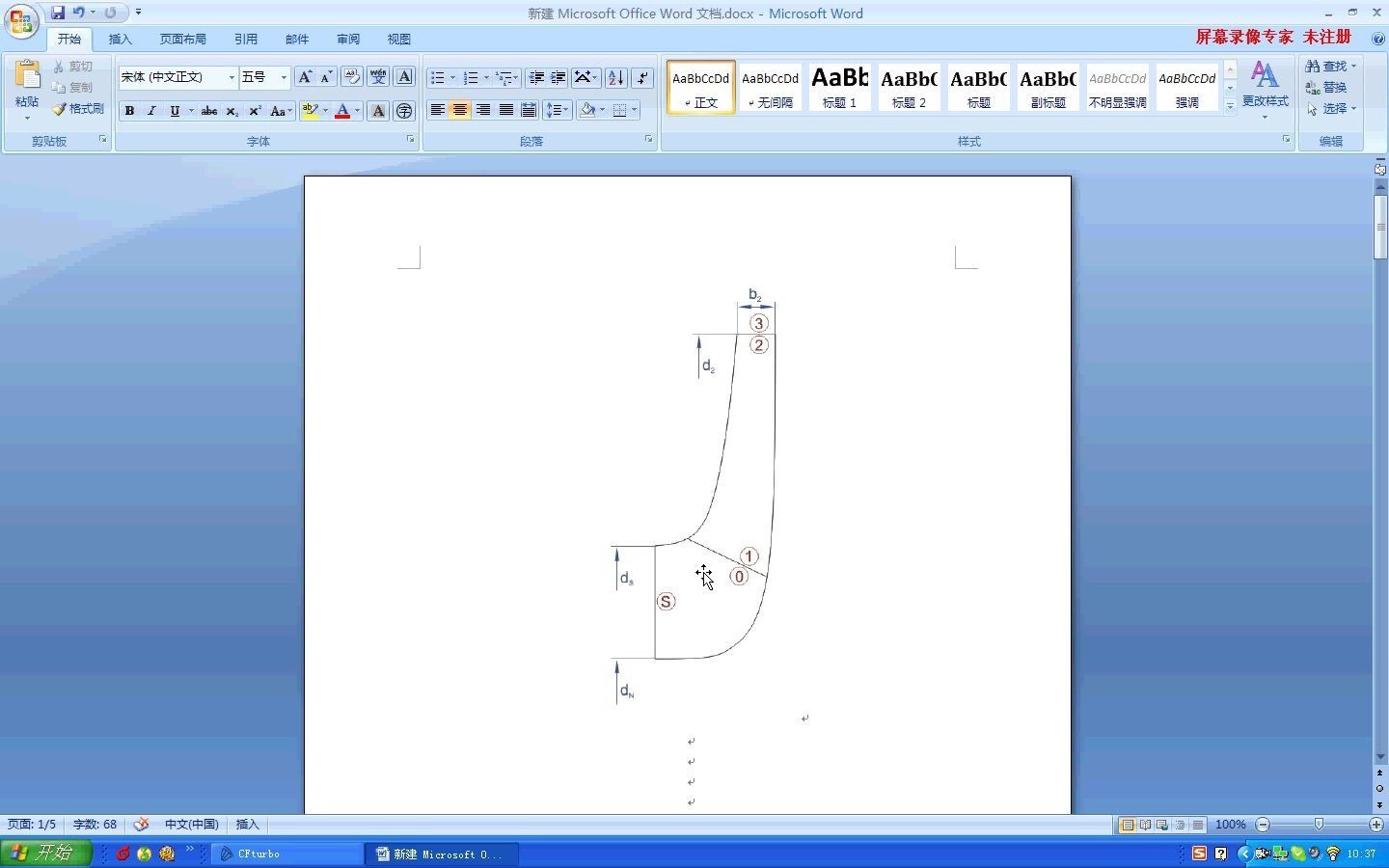Show or hide paragraph marks
1389x868 pixels.
point(643,77)
